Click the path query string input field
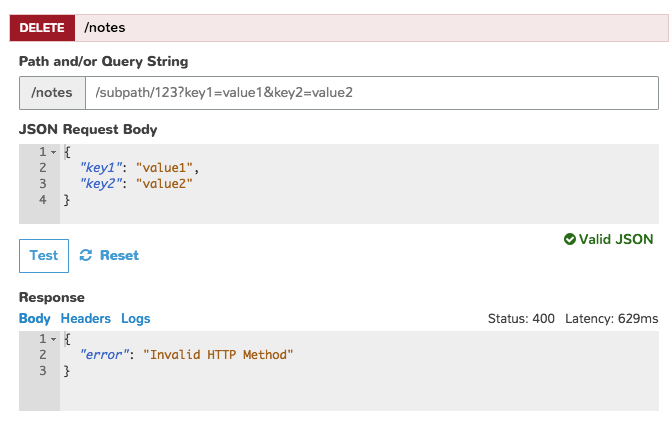This screenshot has width=672, height=424. click(x=371, y=93)
